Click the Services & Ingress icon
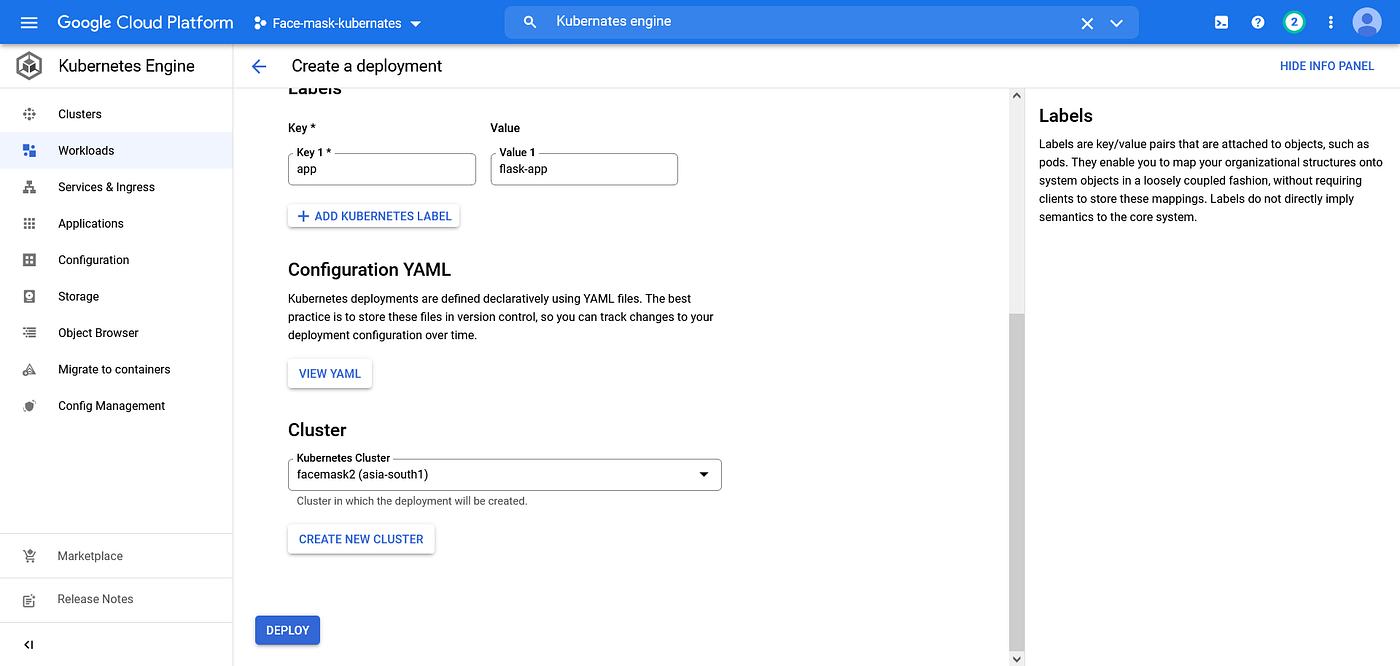This screenshot has height=666, width=1400. [x=29, y=187]
